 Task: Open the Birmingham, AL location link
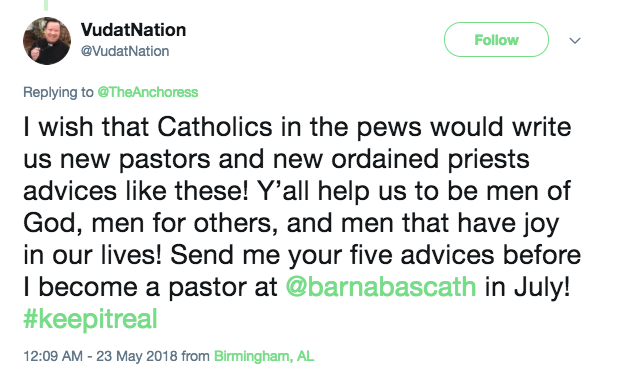pyautogui.click(x=264, y=356)
